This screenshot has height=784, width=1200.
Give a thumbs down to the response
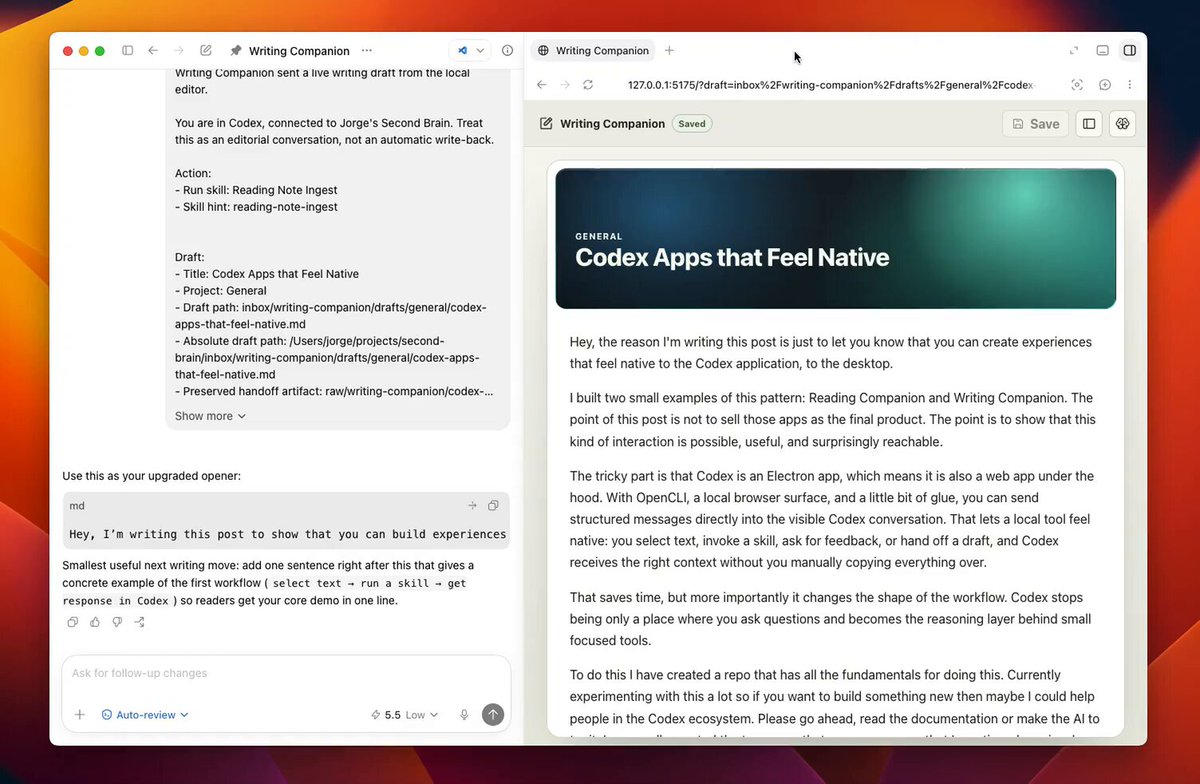coord(117,622)
